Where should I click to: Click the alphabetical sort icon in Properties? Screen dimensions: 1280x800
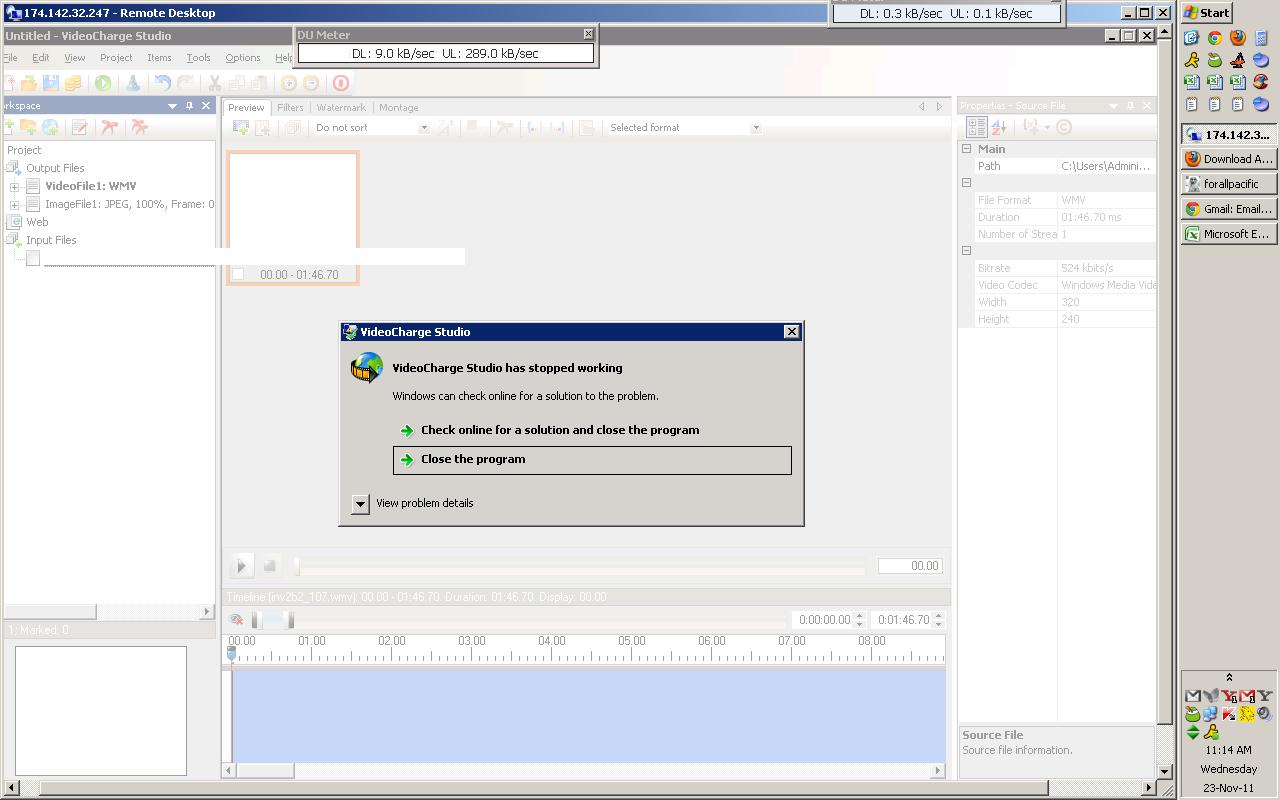(x=998, y=126)
